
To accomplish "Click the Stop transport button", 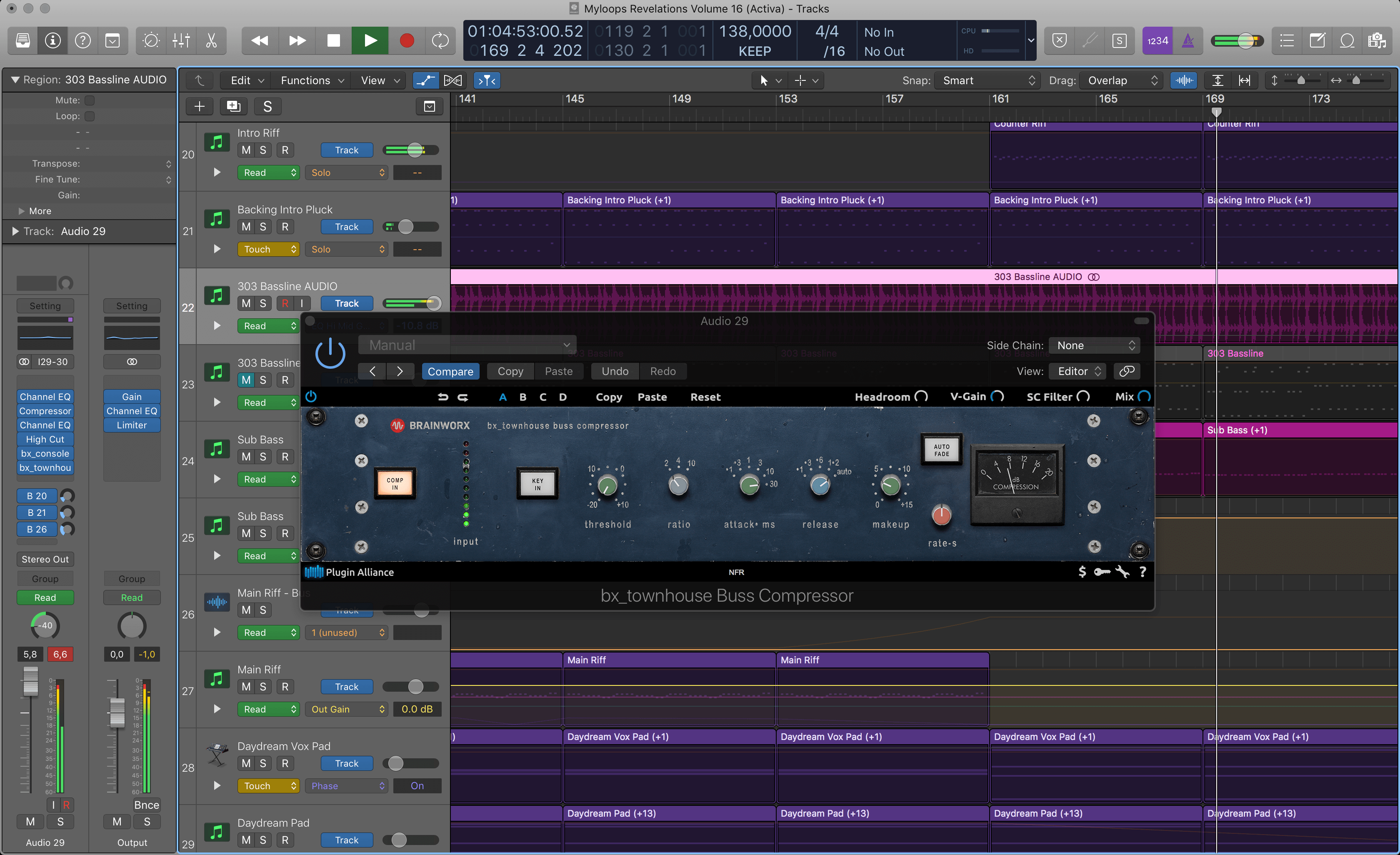I will point(333,40).
